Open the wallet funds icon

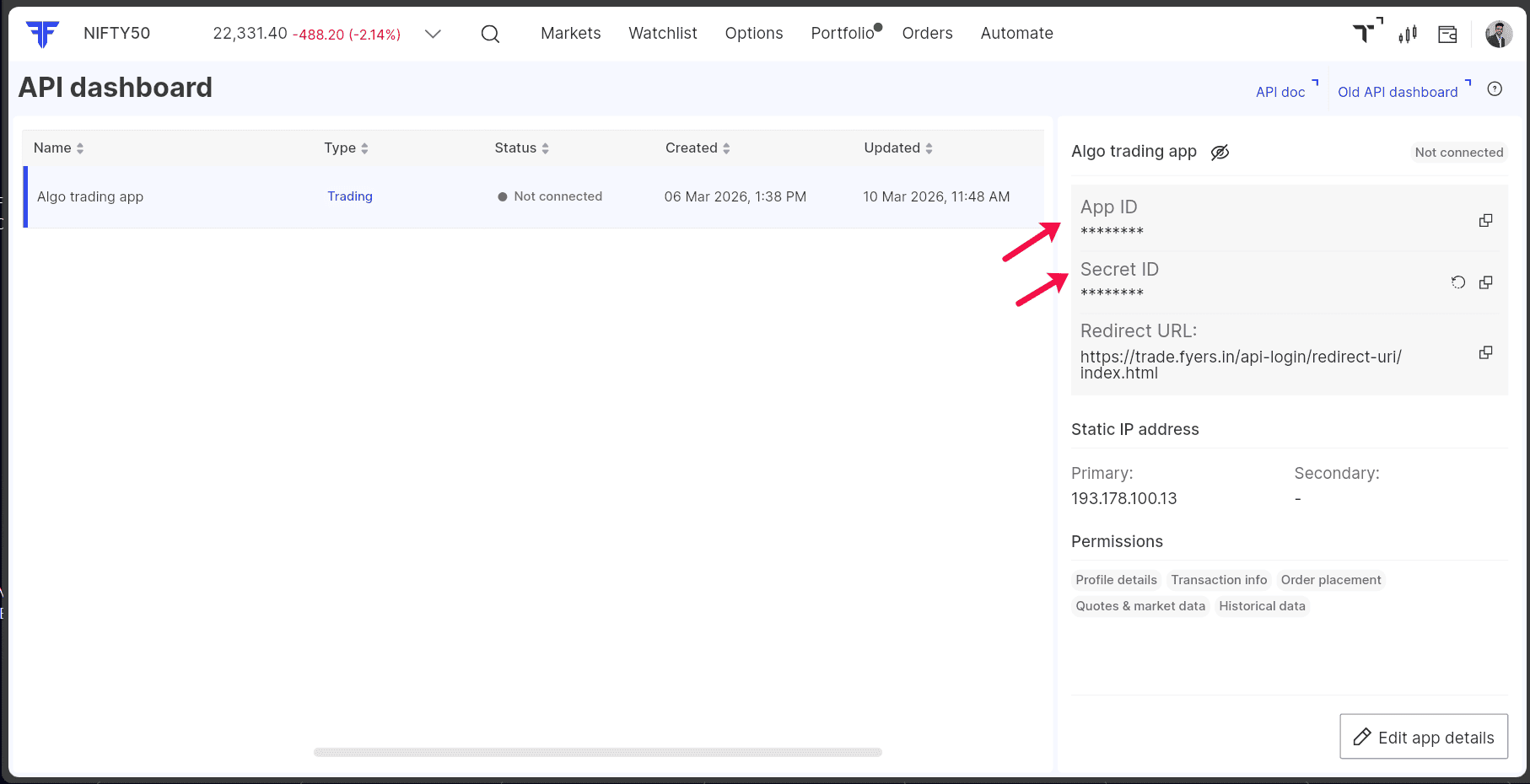coord(1447,35)
